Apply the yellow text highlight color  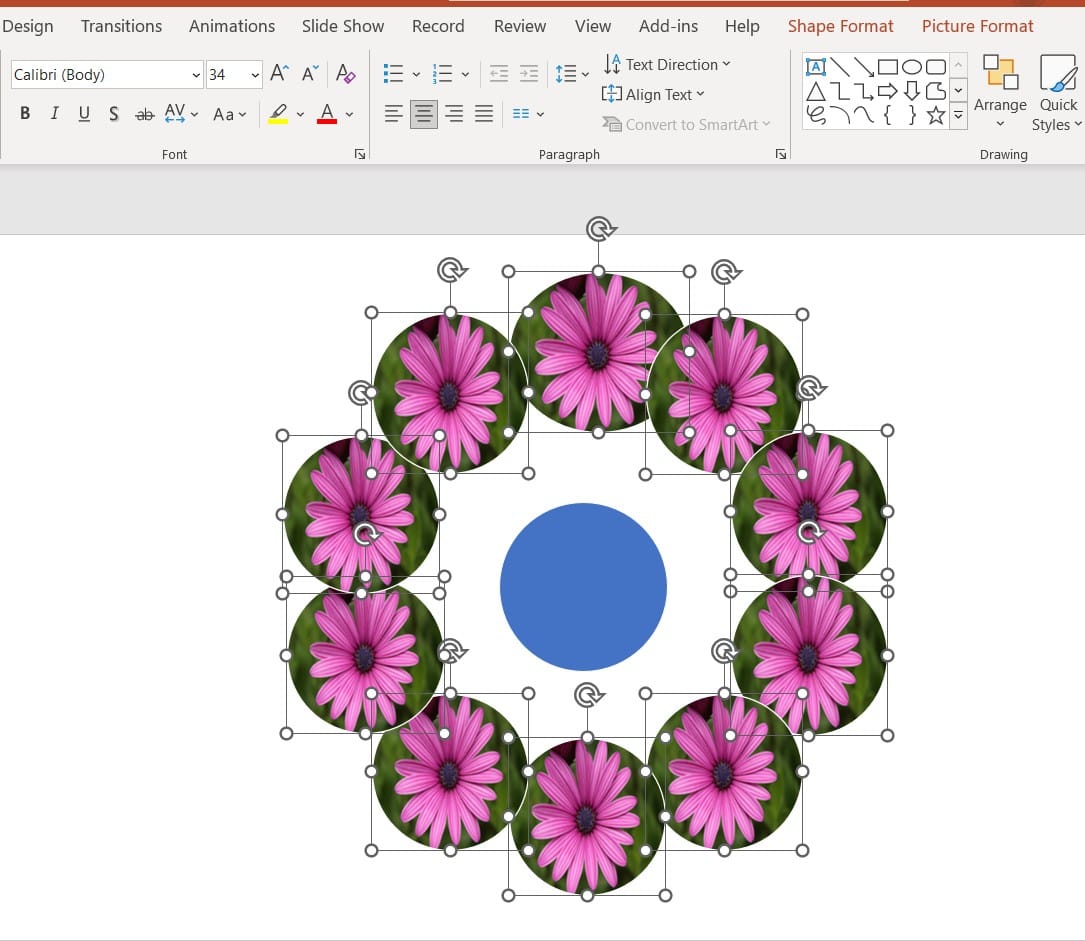278,113
